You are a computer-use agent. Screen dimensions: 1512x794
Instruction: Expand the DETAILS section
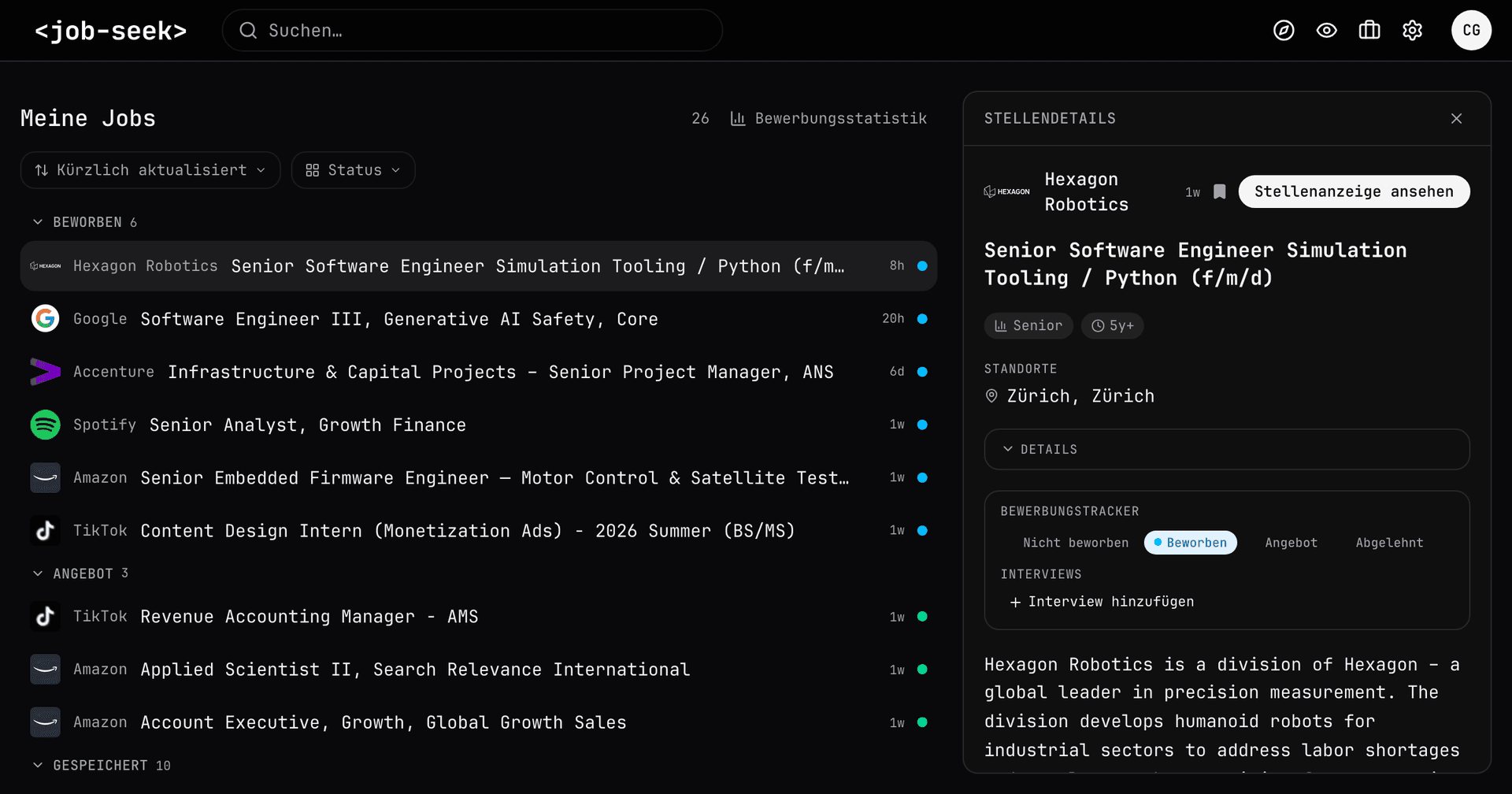click(x=1226, y=449)
